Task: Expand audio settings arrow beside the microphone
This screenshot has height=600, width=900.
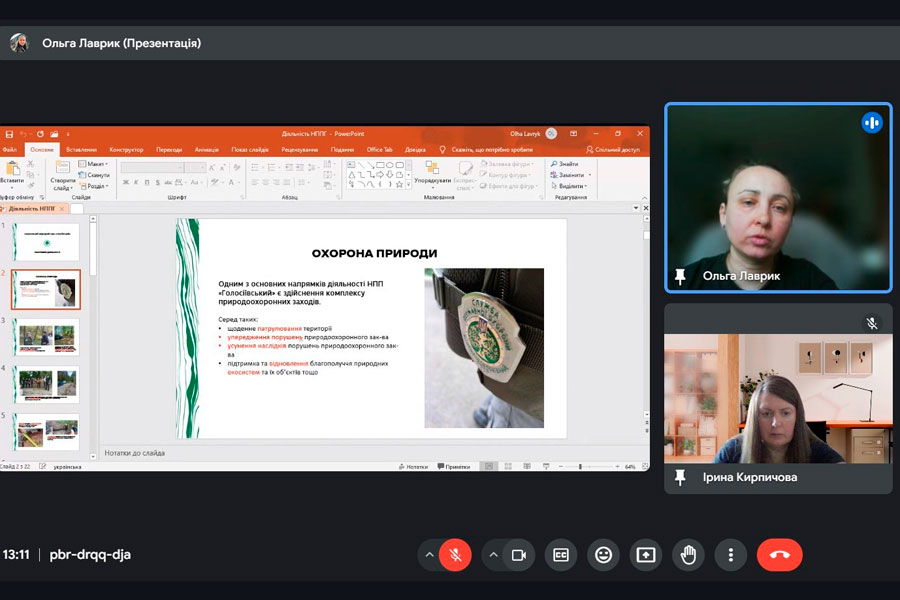Action: click(430, 555)
